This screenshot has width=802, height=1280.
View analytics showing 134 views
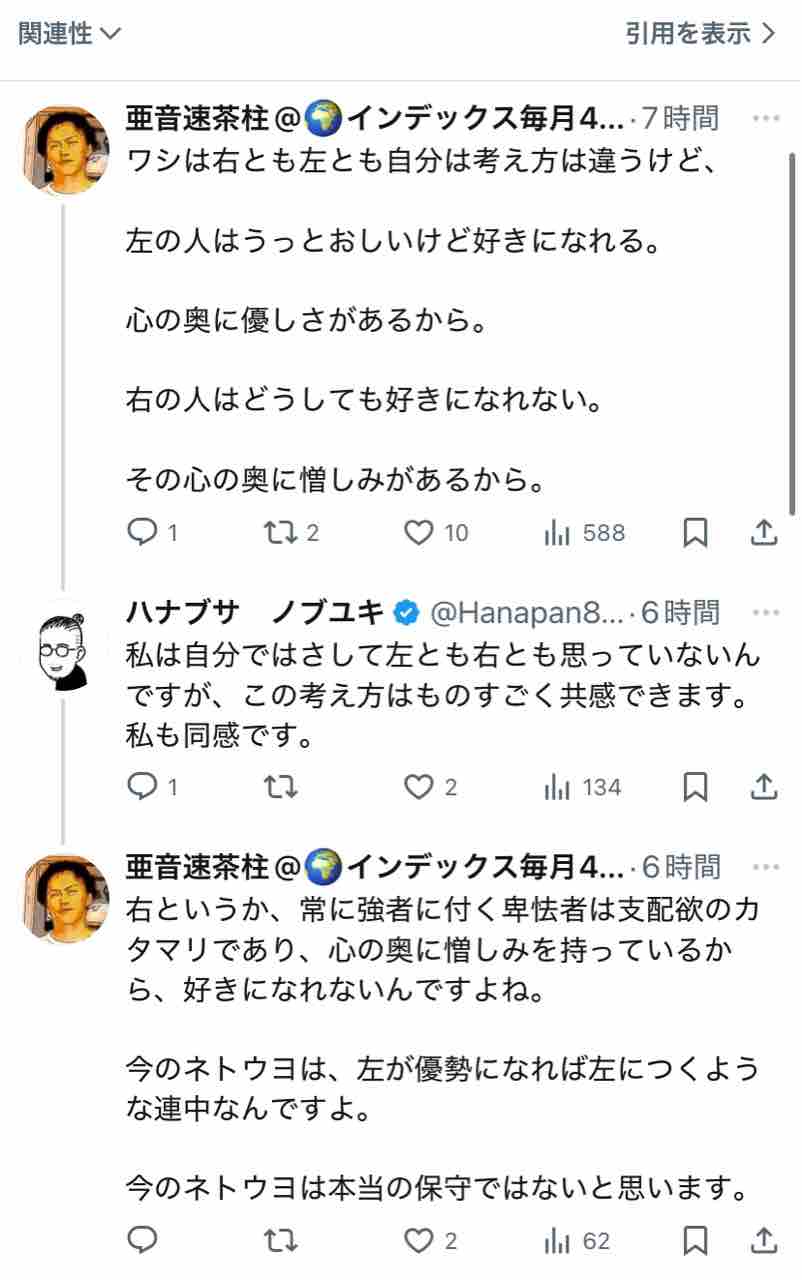coord(584,787)
